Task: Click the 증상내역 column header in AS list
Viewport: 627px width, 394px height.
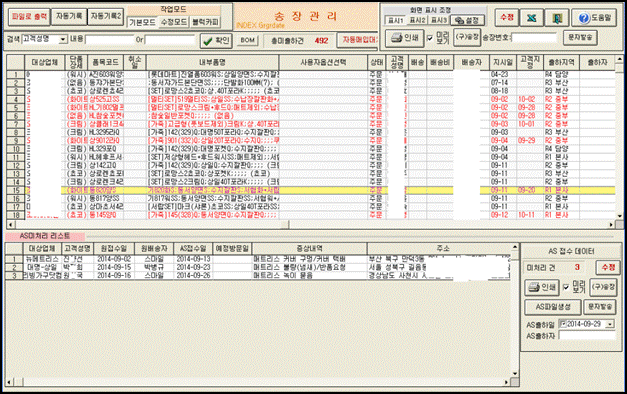Action: point(309,248)
